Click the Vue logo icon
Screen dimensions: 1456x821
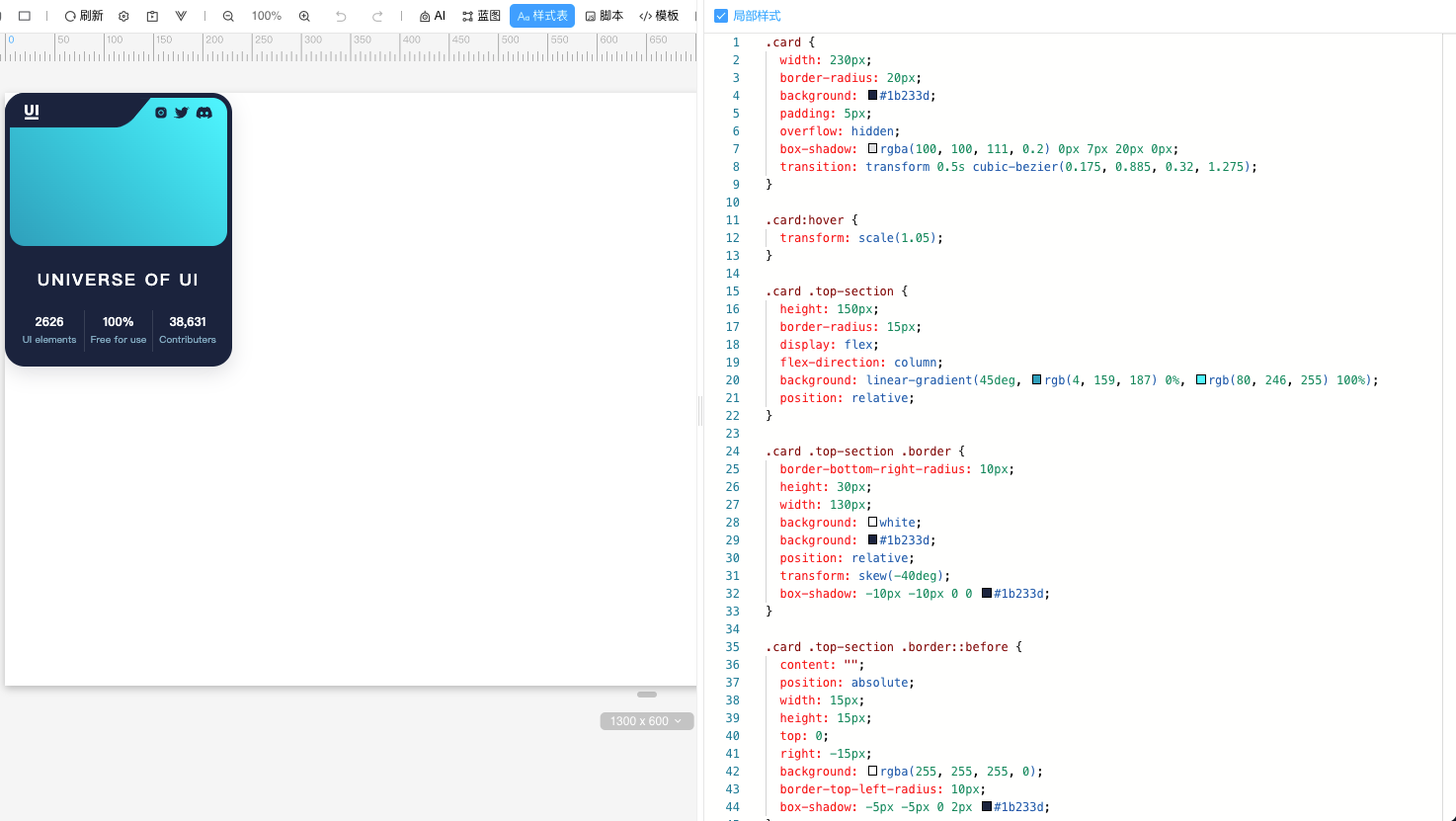pyautogui.click(x=181, y=16)
